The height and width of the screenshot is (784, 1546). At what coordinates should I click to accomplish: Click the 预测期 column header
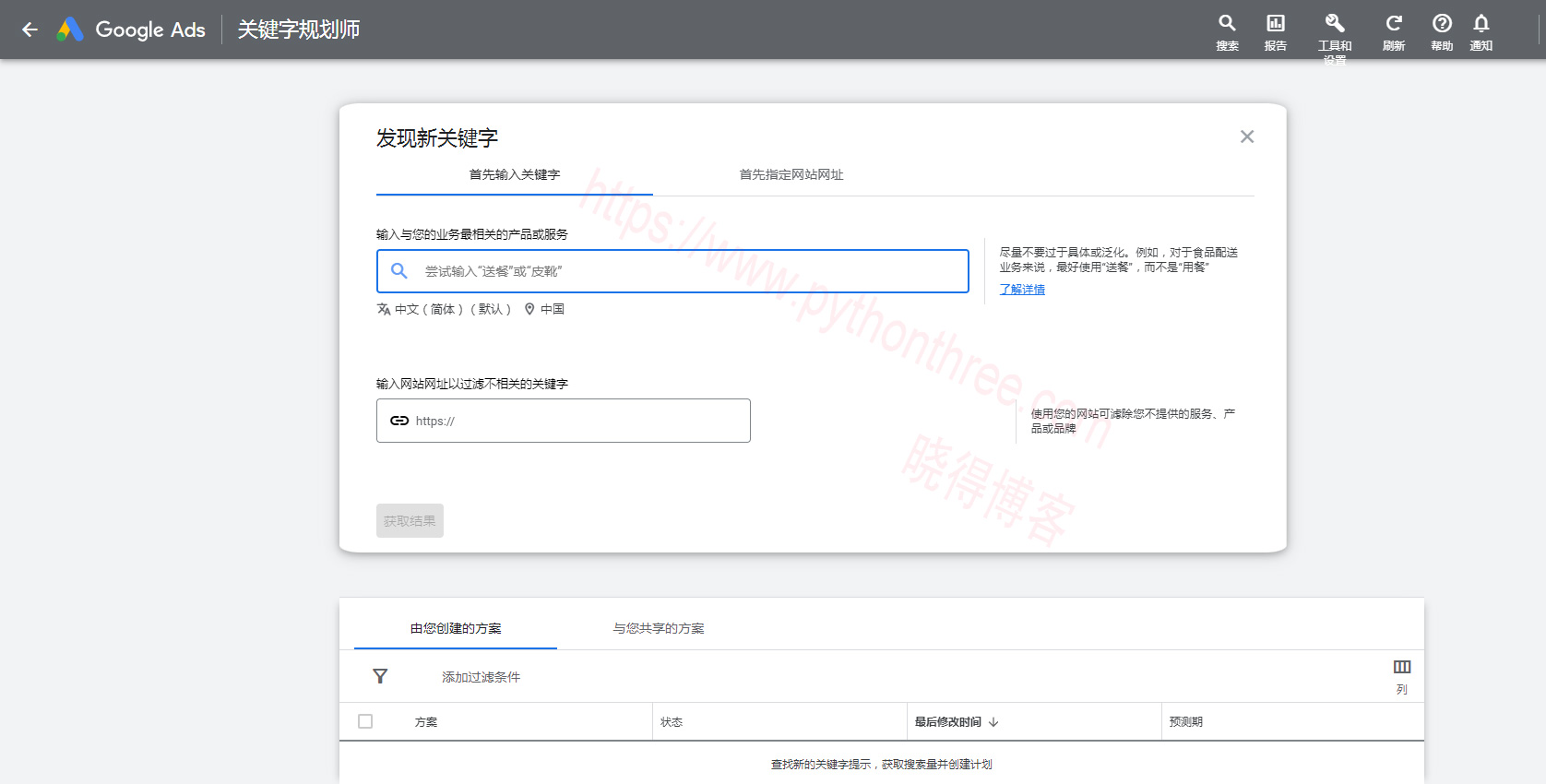tap(1186, 722)
